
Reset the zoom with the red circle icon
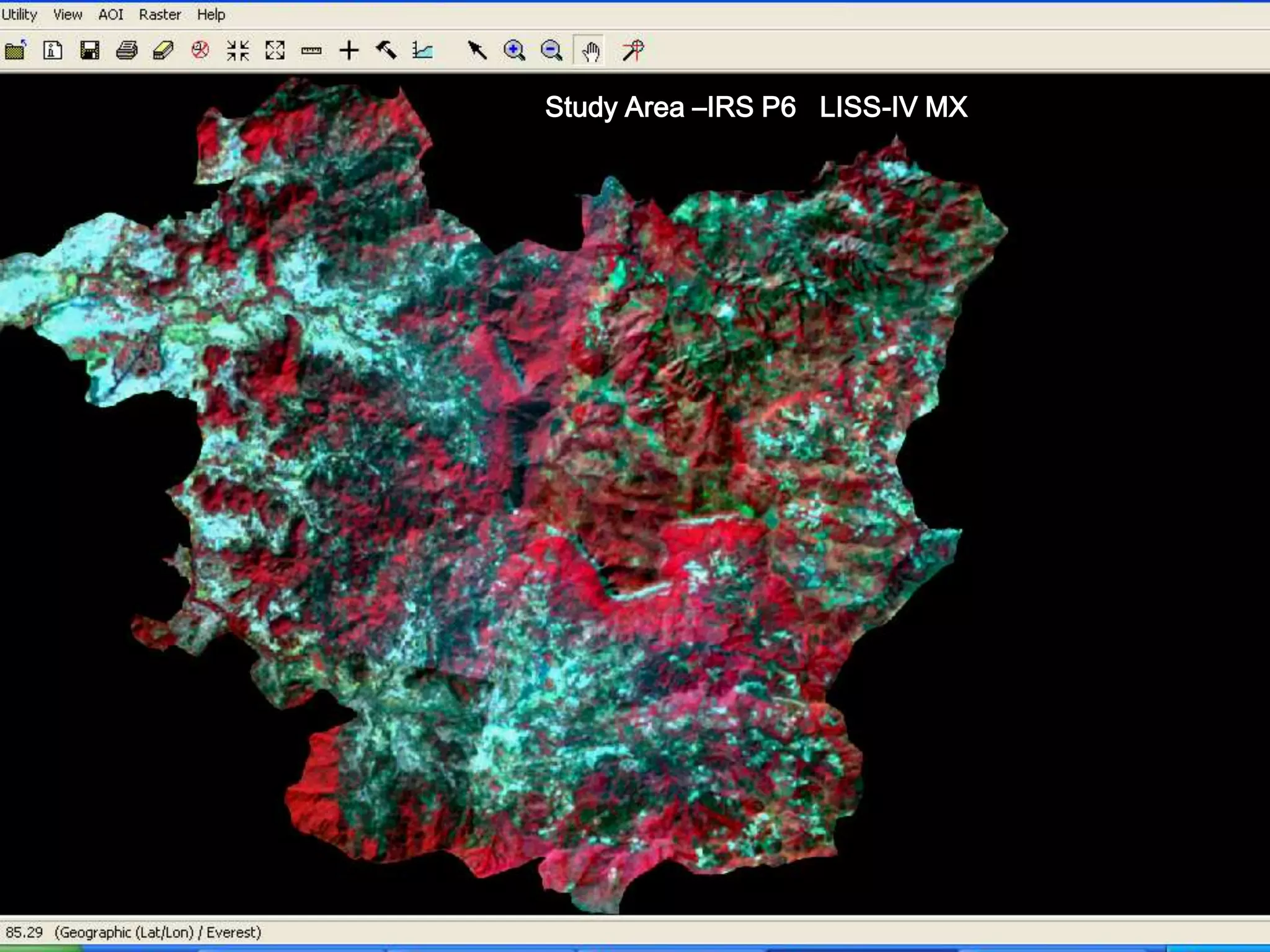coord(200,50)
